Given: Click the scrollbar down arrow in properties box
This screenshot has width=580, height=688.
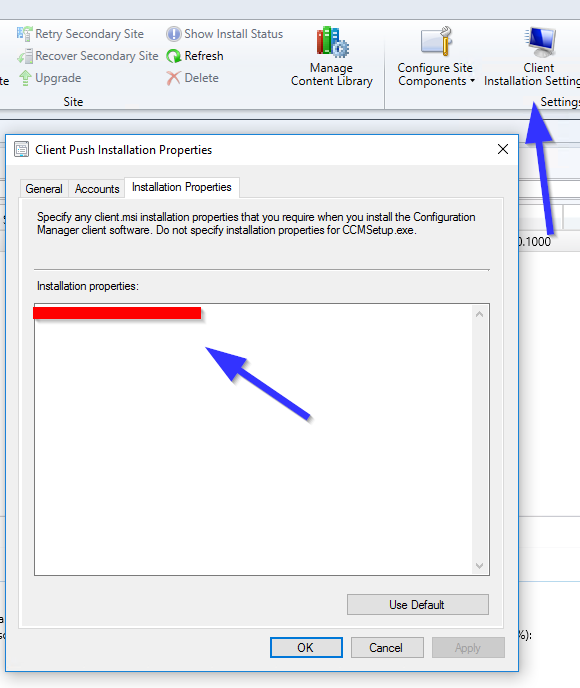Looking at the screenshot, I should tap(480, 566).
